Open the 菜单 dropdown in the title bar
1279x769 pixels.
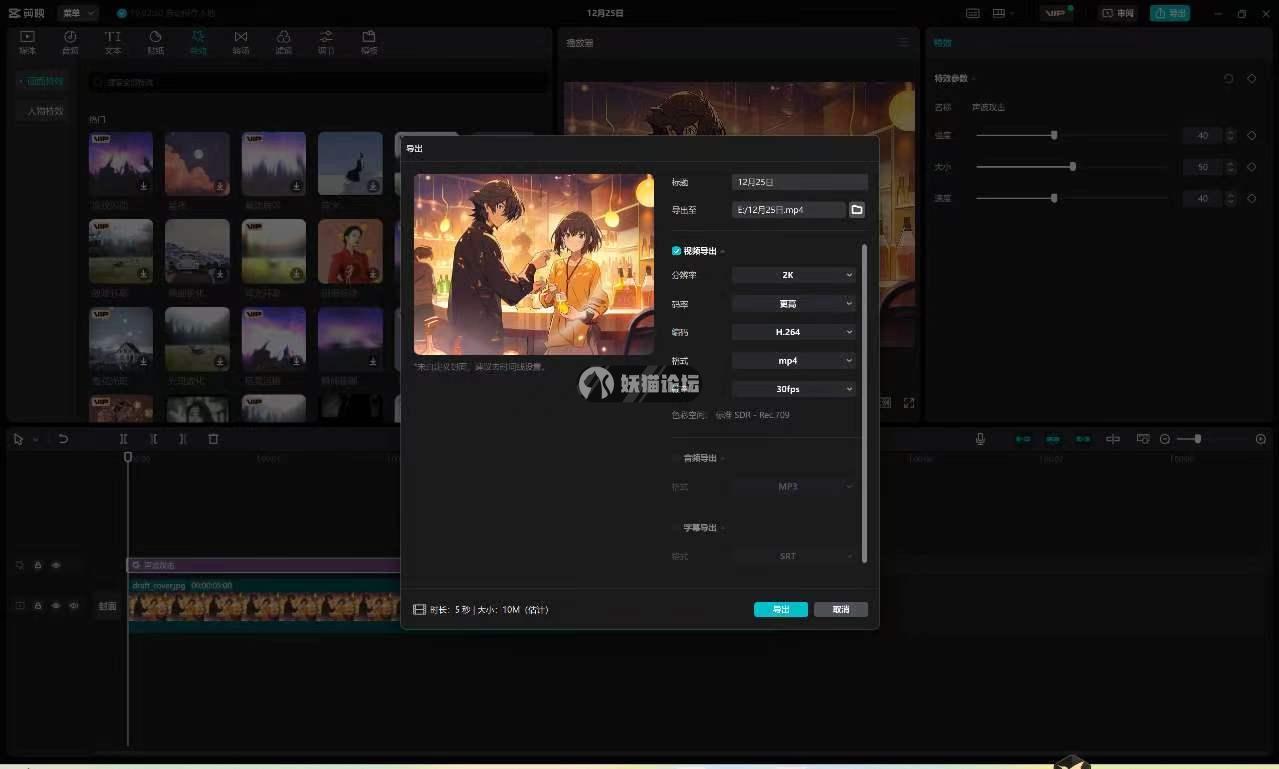pos(76,13)
